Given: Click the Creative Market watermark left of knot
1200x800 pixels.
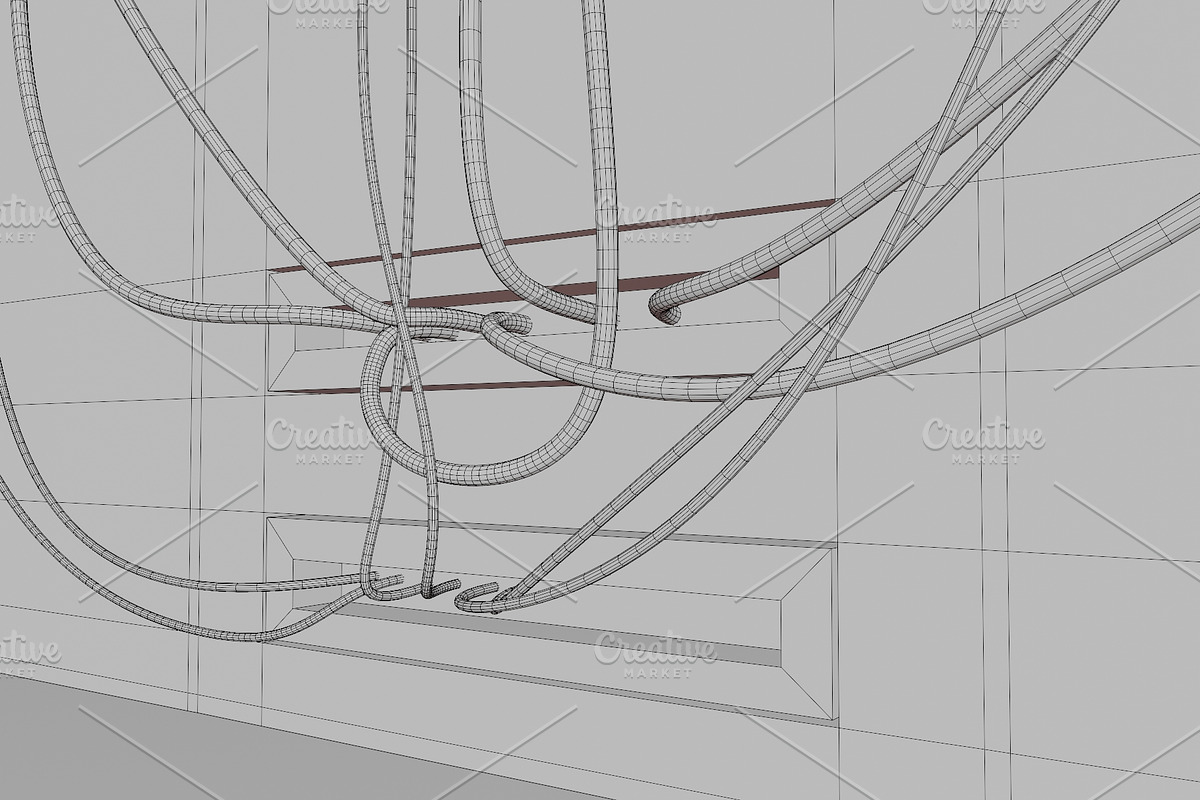Looking at the screenshot, I should click(x=329, y=440).
